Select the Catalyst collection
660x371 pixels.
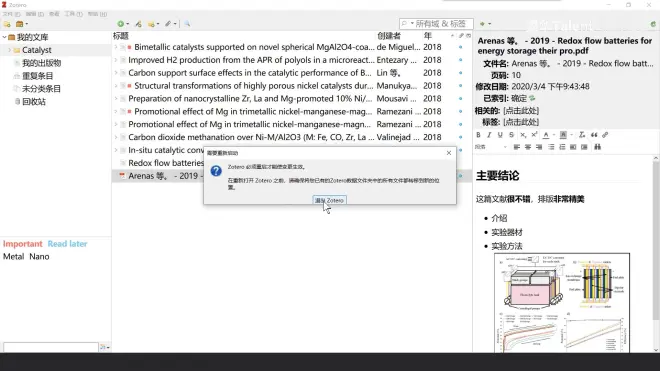(37, 50)
